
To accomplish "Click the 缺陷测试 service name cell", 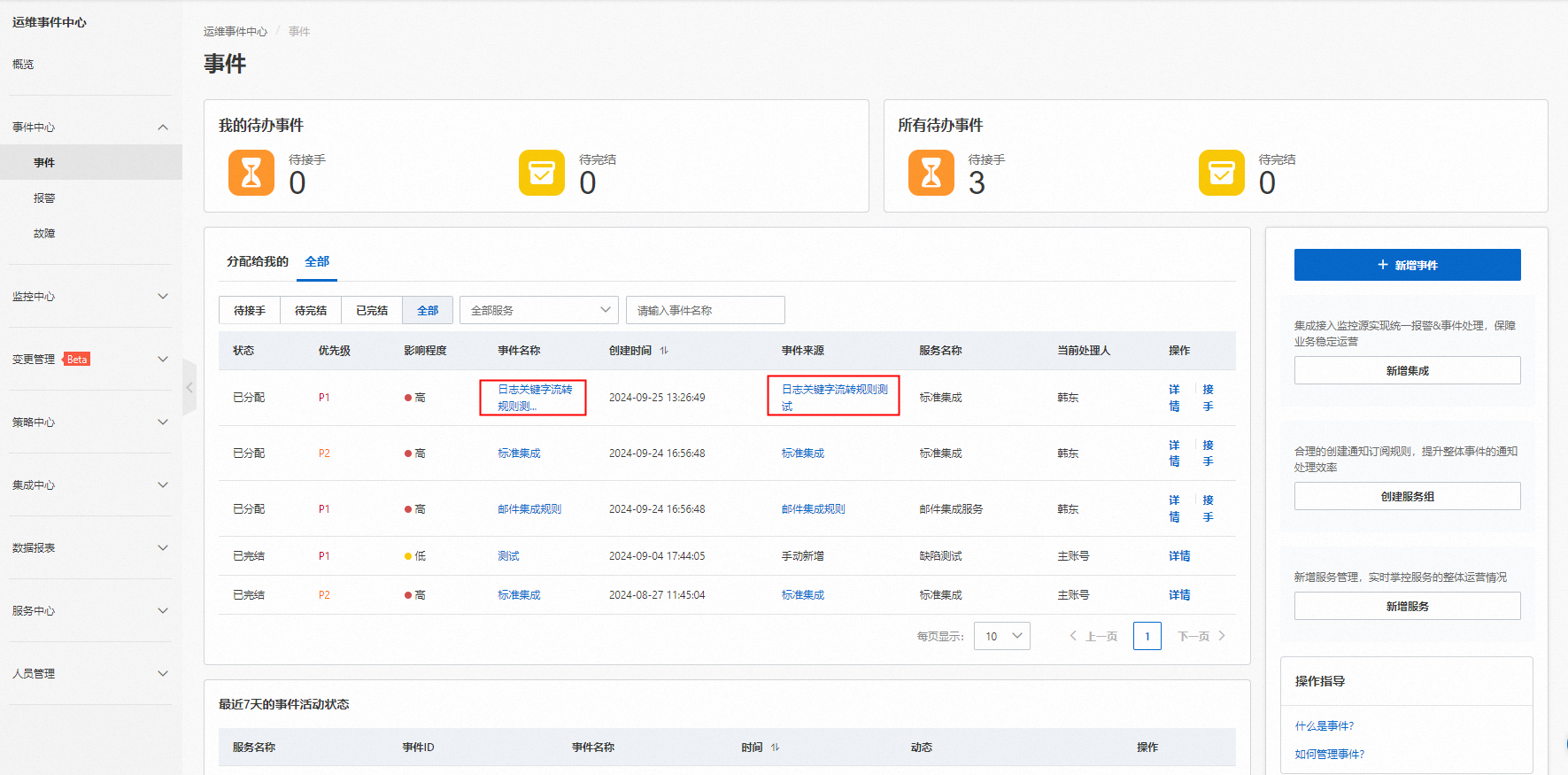I will [940, 556].
